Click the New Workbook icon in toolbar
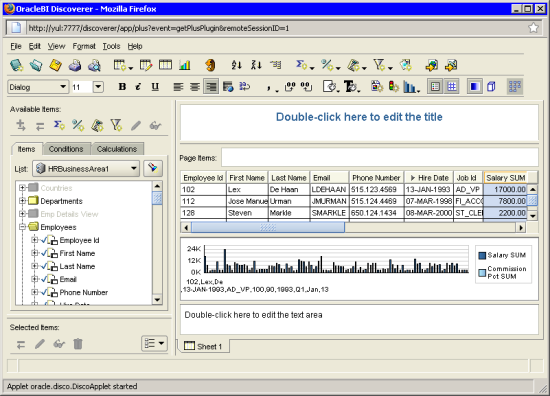 point(16,65)
